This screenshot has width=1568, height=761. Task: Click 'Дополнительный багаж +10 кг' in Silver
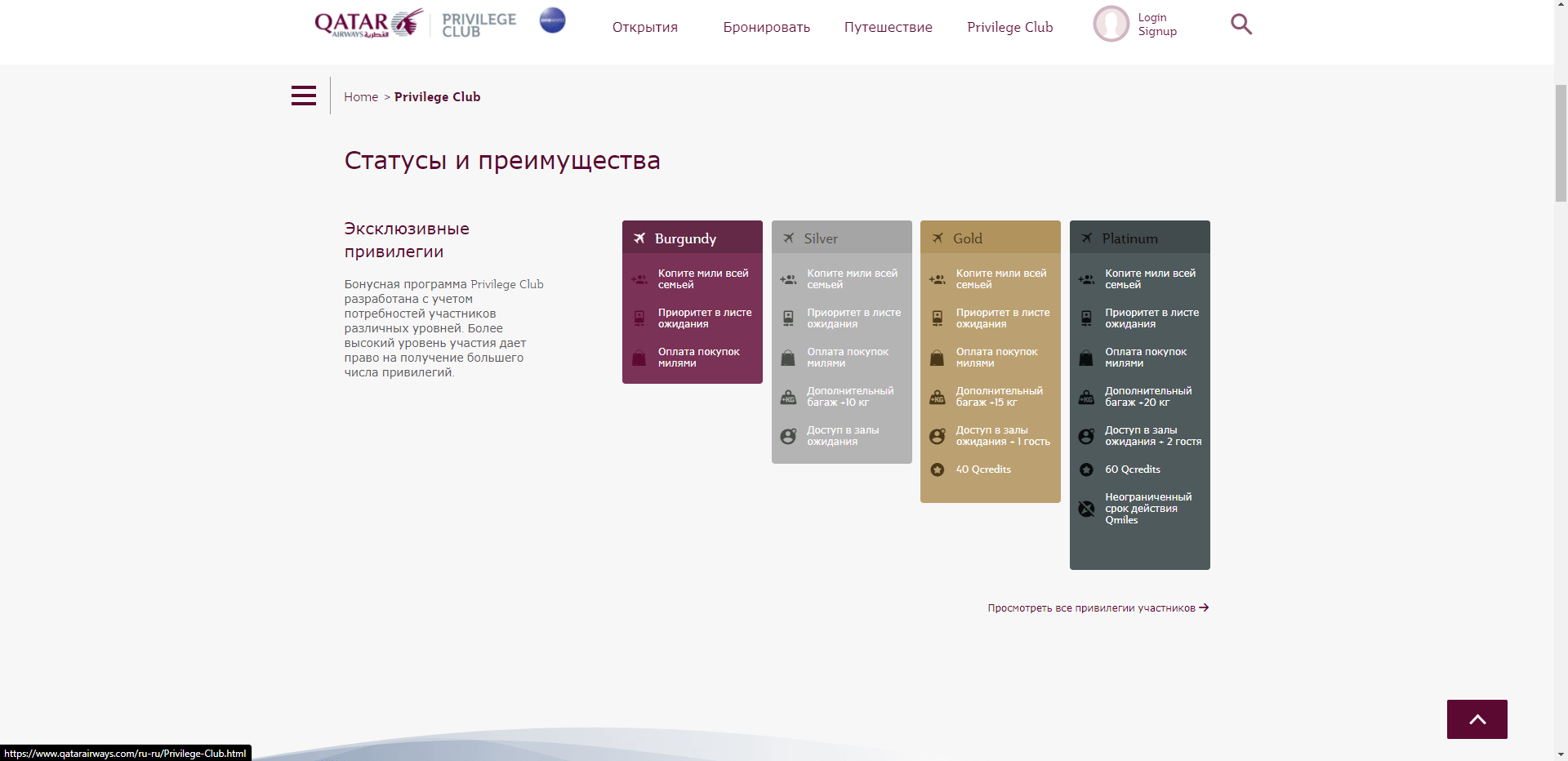[850, 397]
